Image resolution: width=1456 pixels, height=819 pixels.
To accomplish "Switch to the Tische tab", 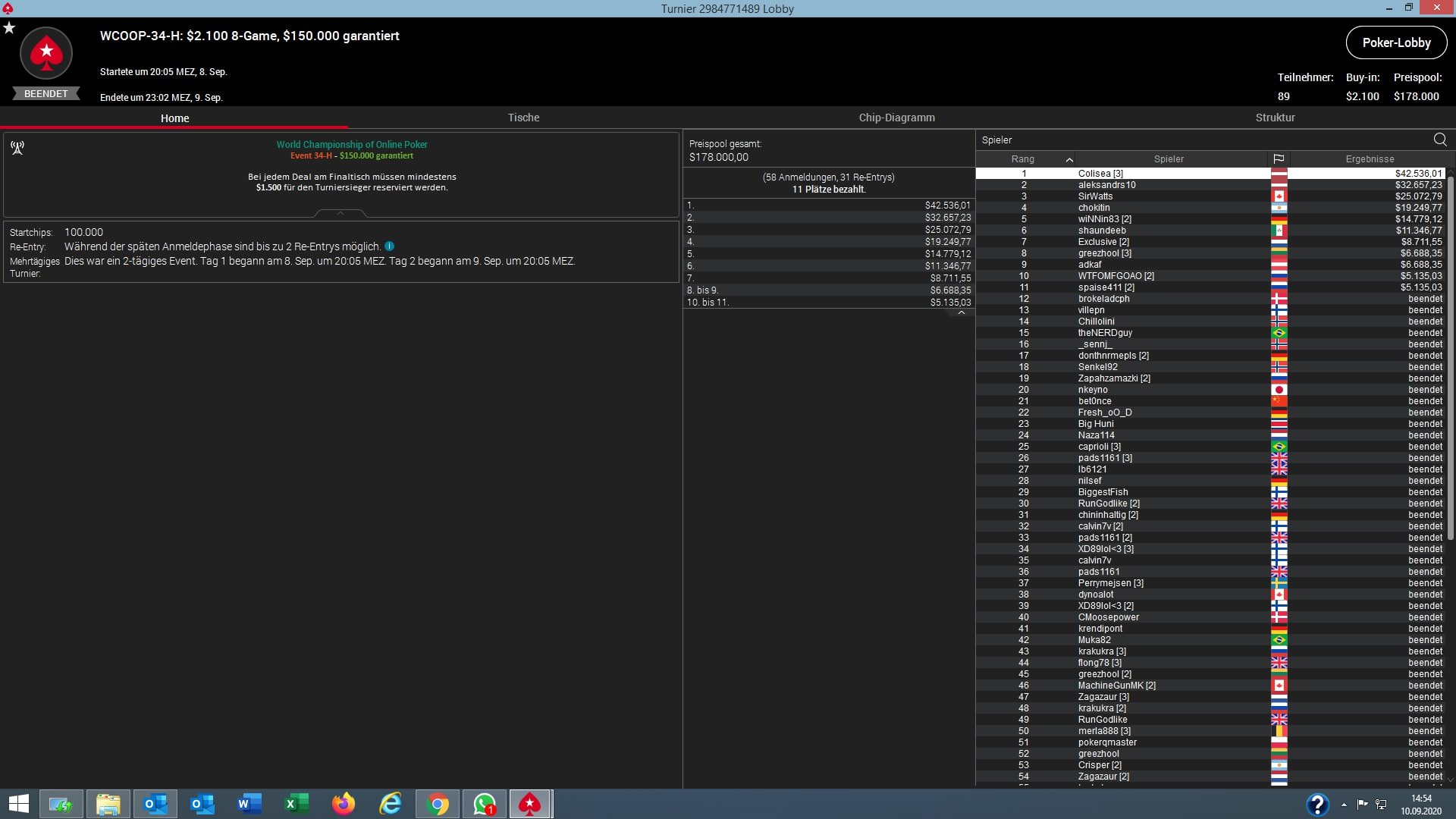I will (x=523, y=118).
